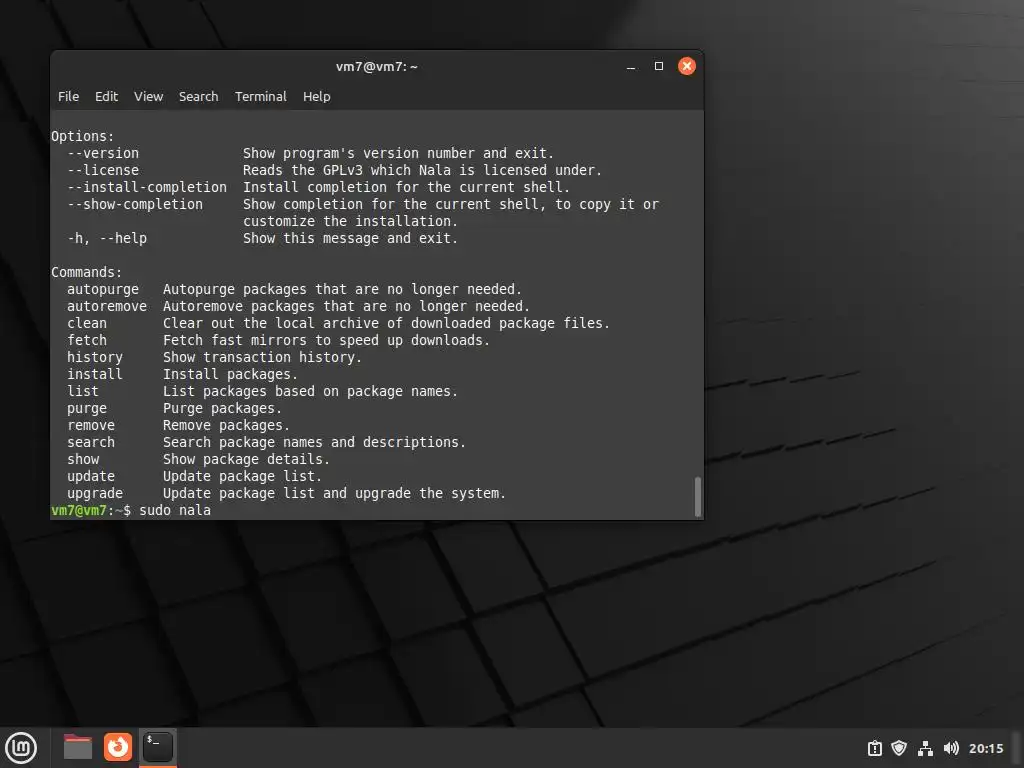
Task: Click 'Autopurge packages that are no longer needed.'
Action: pyautogui.click(x=342, y=289)
